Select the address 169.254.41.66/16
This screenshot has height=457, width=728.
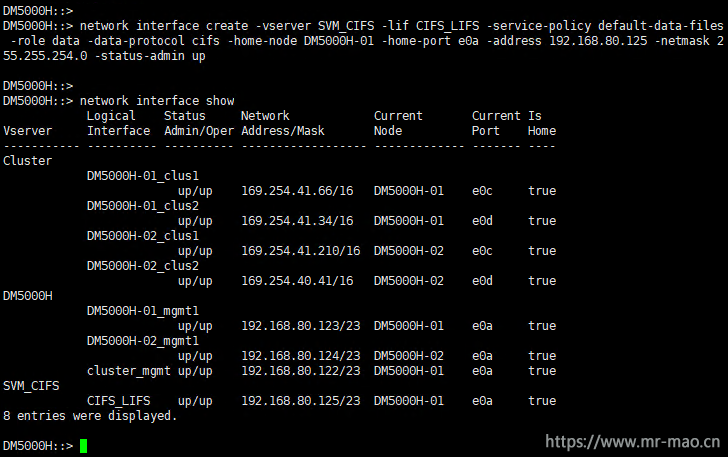pyautogui.click(x=297, y=191)
